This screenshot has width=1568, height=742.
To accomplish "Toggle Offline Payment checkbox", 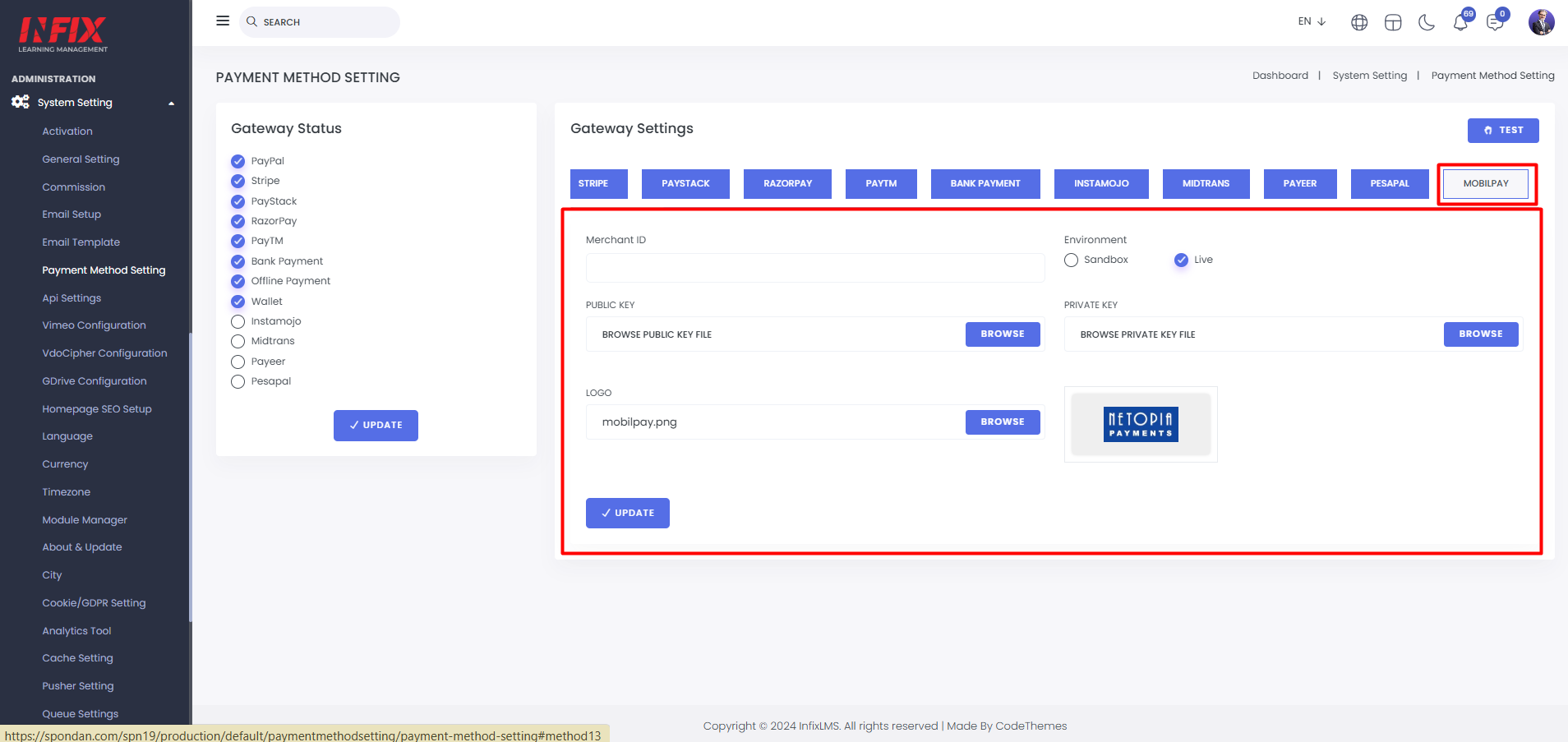I will point(238,281).
